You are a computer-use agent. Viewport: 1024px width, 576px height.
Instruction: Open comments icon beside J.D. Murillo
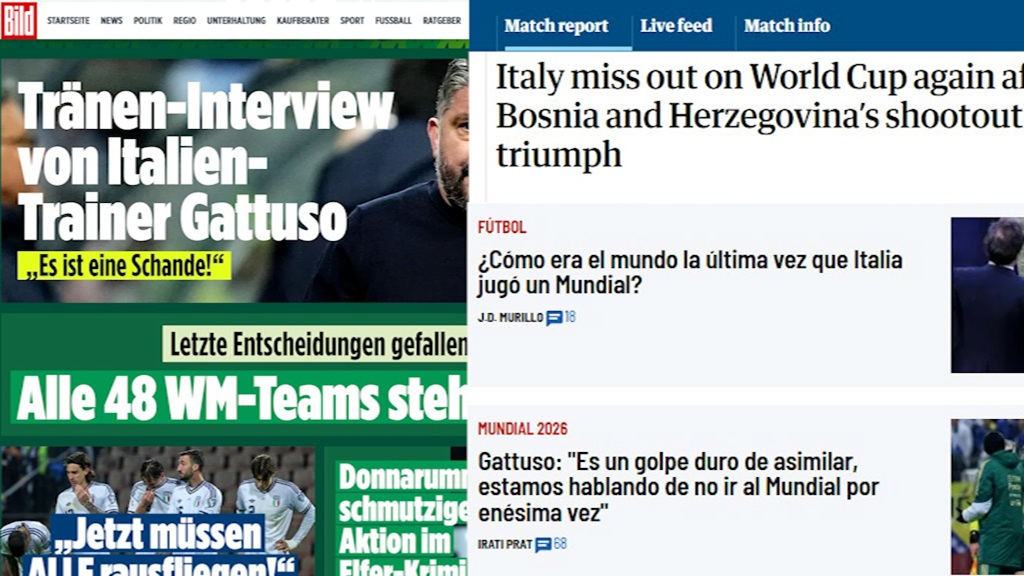tap(554, 318)
